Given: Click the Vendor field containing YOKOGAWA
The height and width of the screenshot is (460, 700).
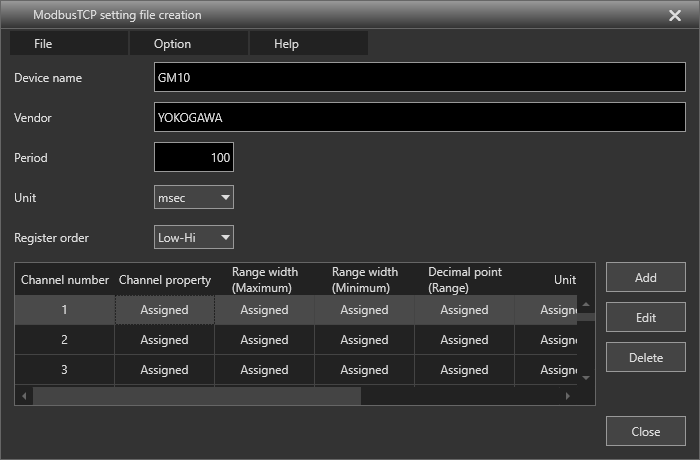Looking at the screenshot, I should coord(419,118).
